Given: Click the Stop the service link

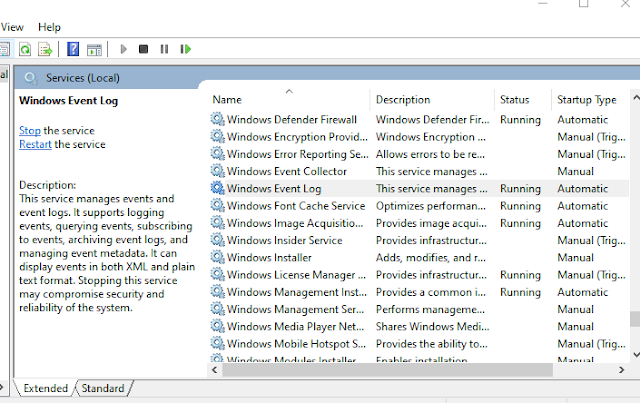Looking at the screenshot, I should pyautogui.click(x=30, y=131).
